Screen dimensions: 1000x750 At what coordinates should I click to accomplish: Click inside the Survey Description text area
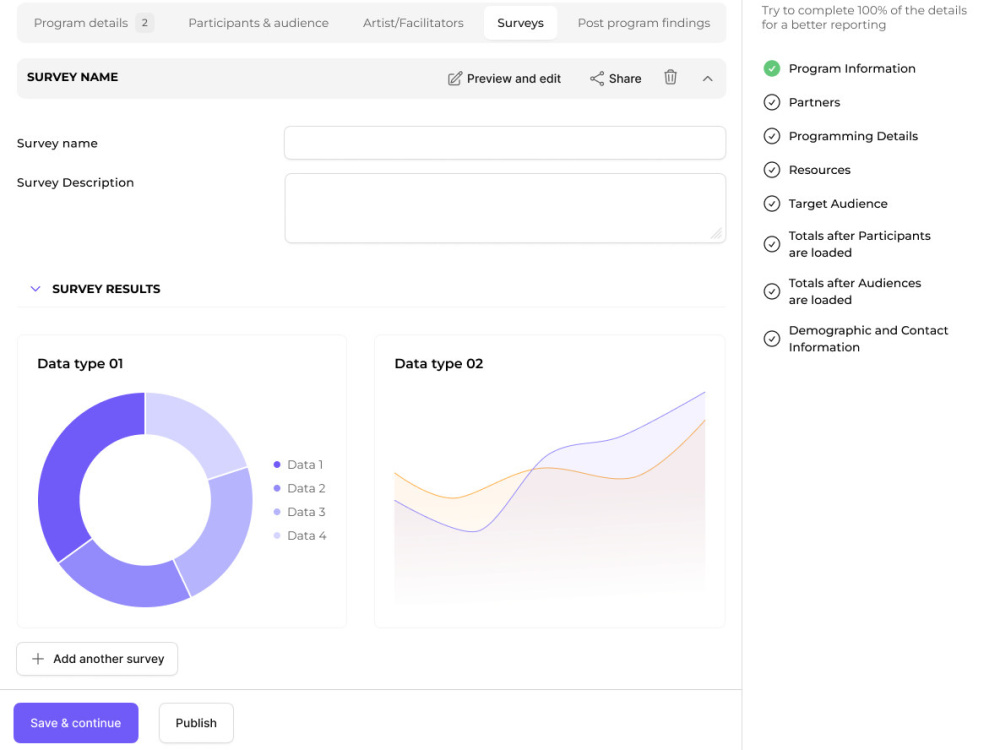[504, 205]
